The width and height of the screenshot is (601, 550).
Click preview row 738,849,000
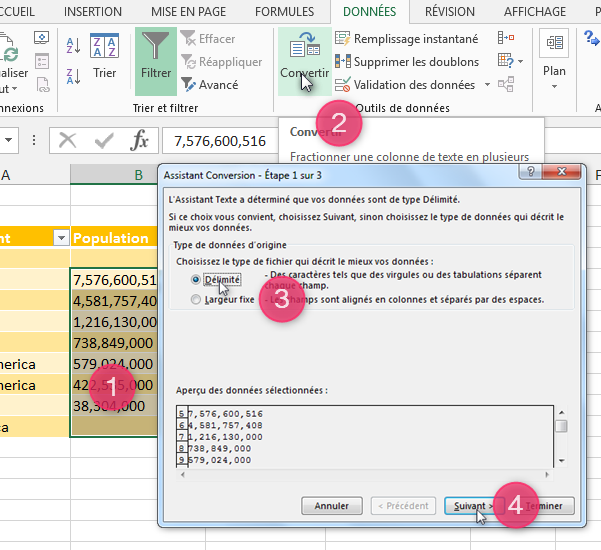click(x=220, y=448)
